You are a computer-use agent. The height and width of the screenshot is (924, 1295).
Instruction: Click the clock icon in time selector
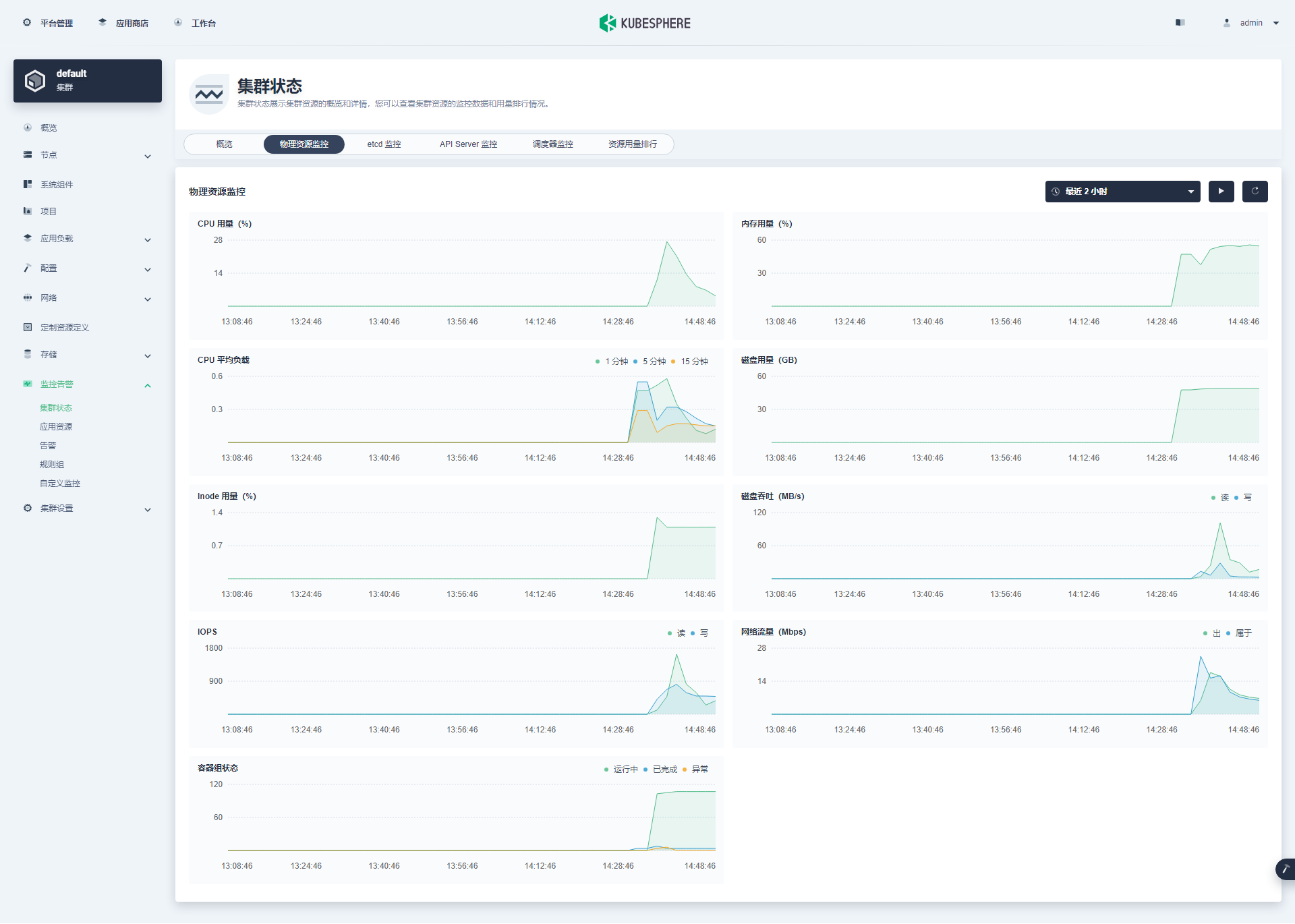[1056, 192]
